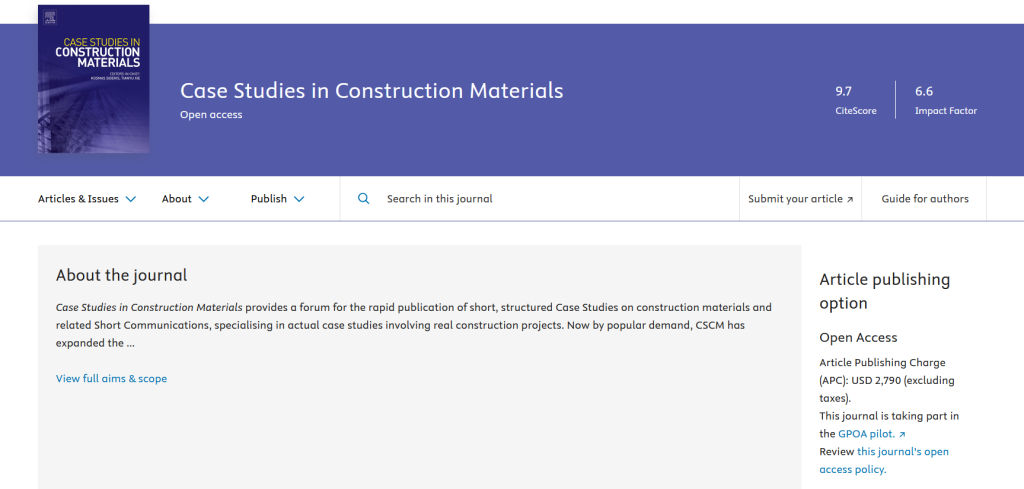The image size is (1024, 489).
Task: Expand the chevron next to Publish
Action: pyautogui.click(x=299, y=199)
